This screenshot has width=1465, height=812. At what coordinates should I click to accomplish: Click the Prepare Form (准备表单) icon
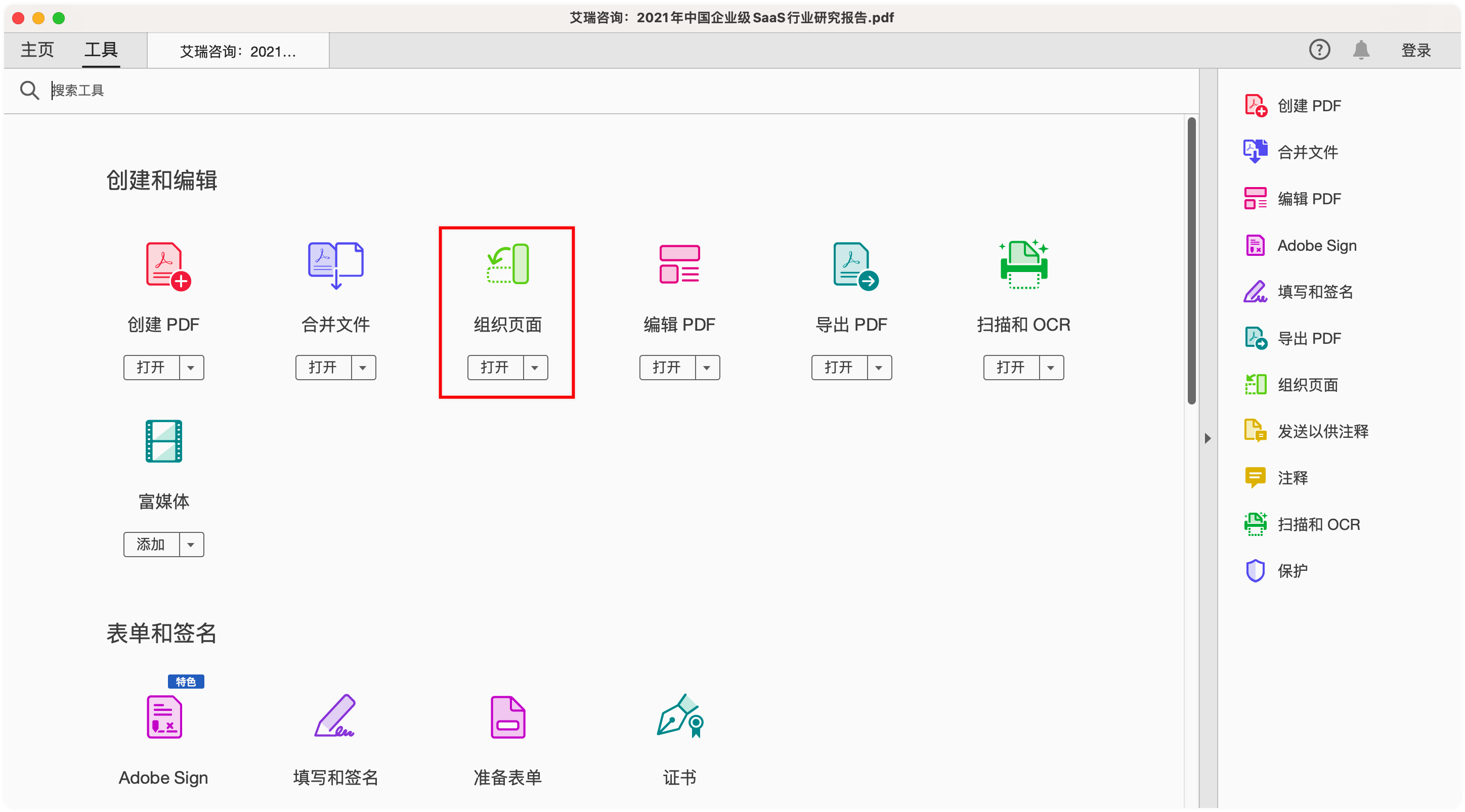(x=508, y=717)
